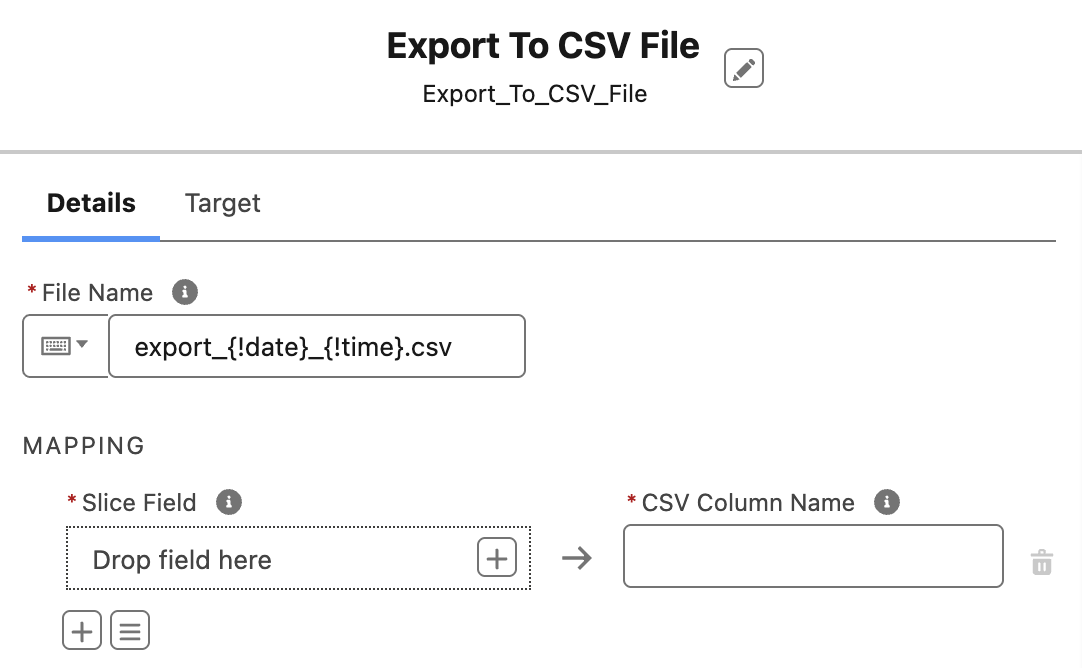Open the Slice Field info tooltip
Image resolution: width=1082 pixels, height=668 pixels.
pos(229,502)
